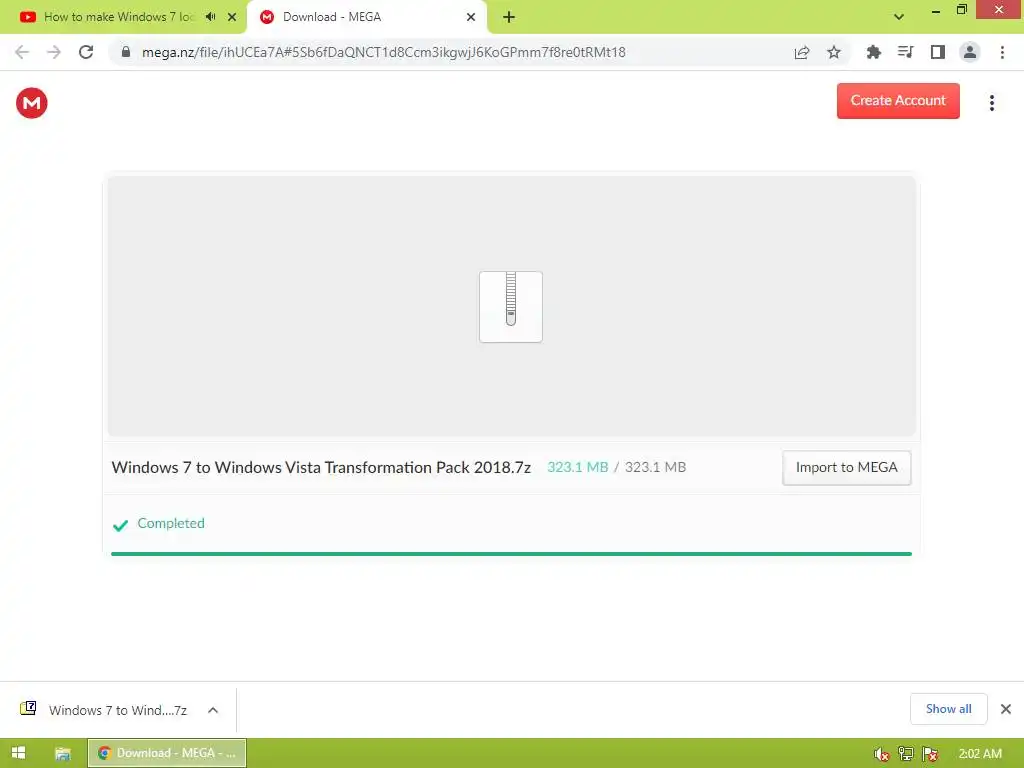Image resolution: width=1024 pixels, height=768 pixels.
Task: Click Show all downloads
Action: [x=948, y=709]
